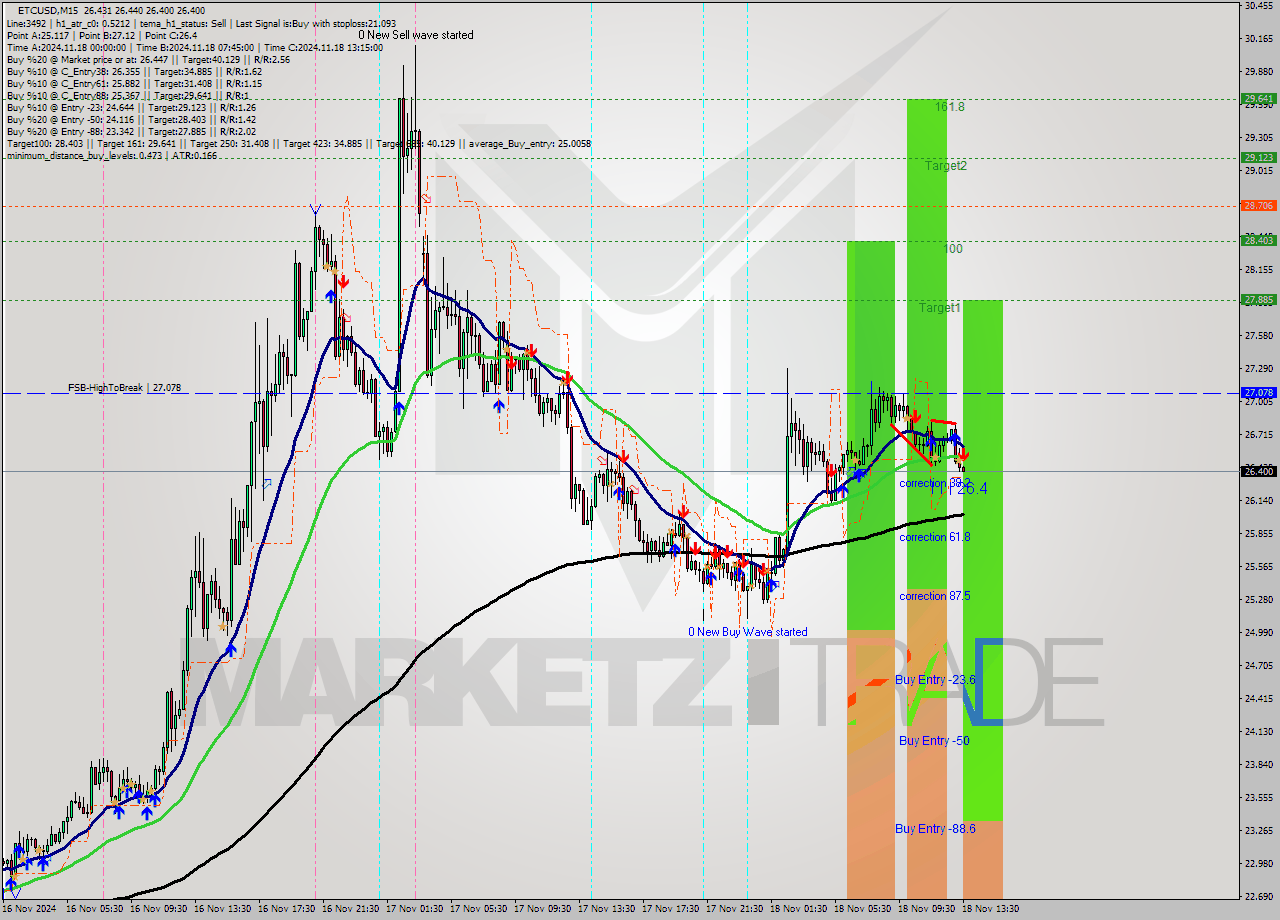Click the '18 Nov 13:30' time axis label
Screen dimensions: 1280x920
[x=990, y=909]
